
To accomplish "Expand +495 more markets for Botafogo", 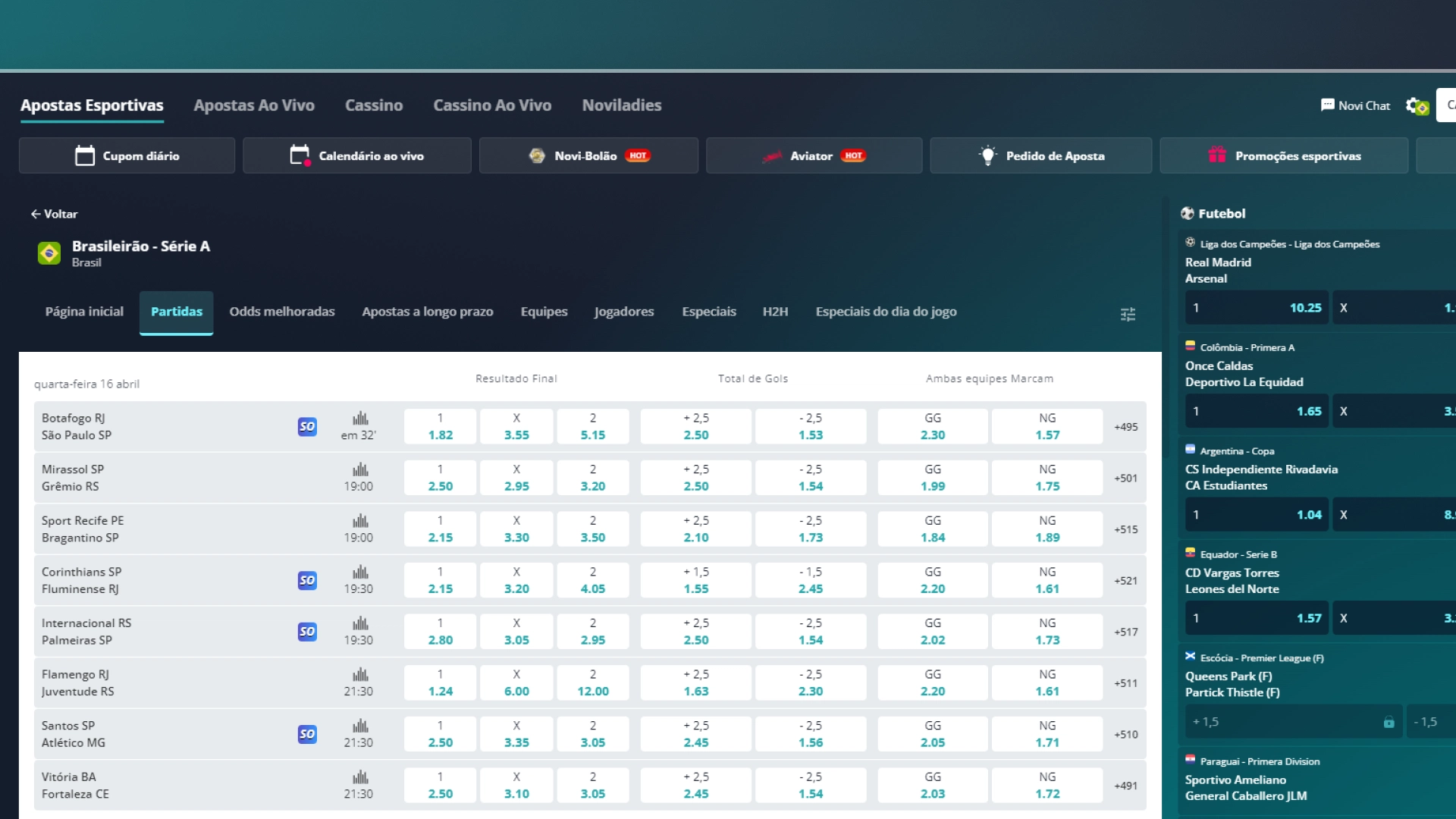I will (x=1126, y=427).
